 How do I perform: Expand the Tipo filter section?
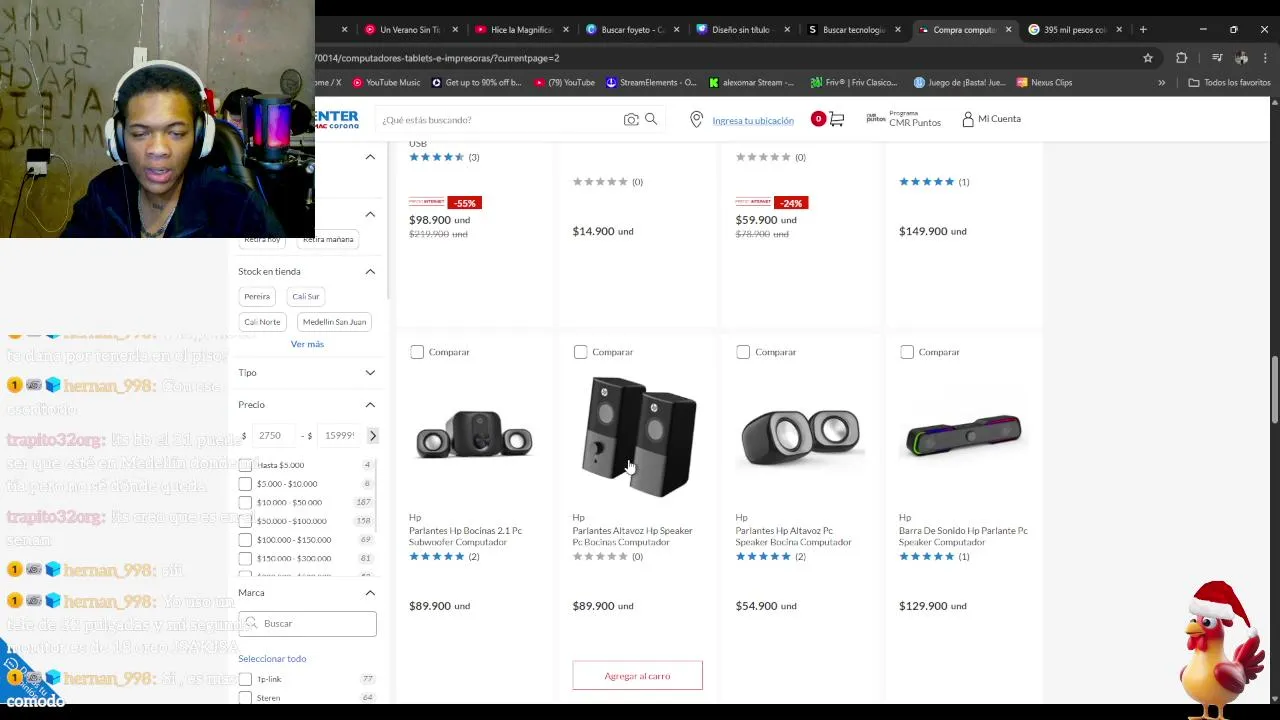point(370,373)
